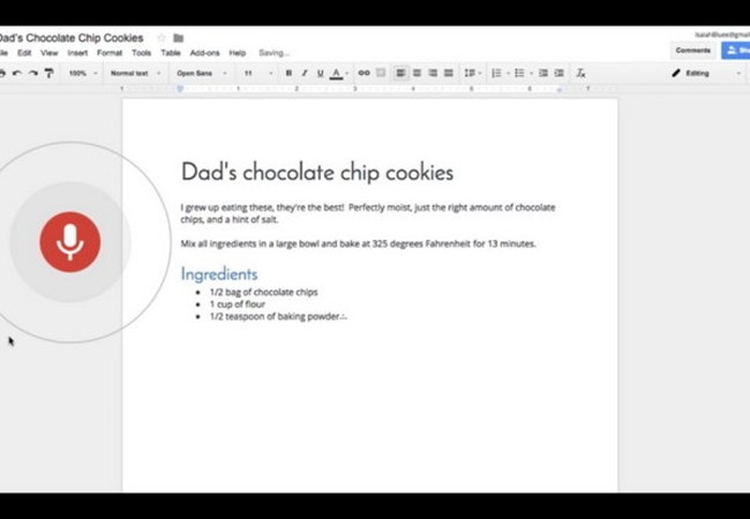Open the Insert menu
Image resolution: width=750 pixels, height=519 pixels.
tap(77, 53)
